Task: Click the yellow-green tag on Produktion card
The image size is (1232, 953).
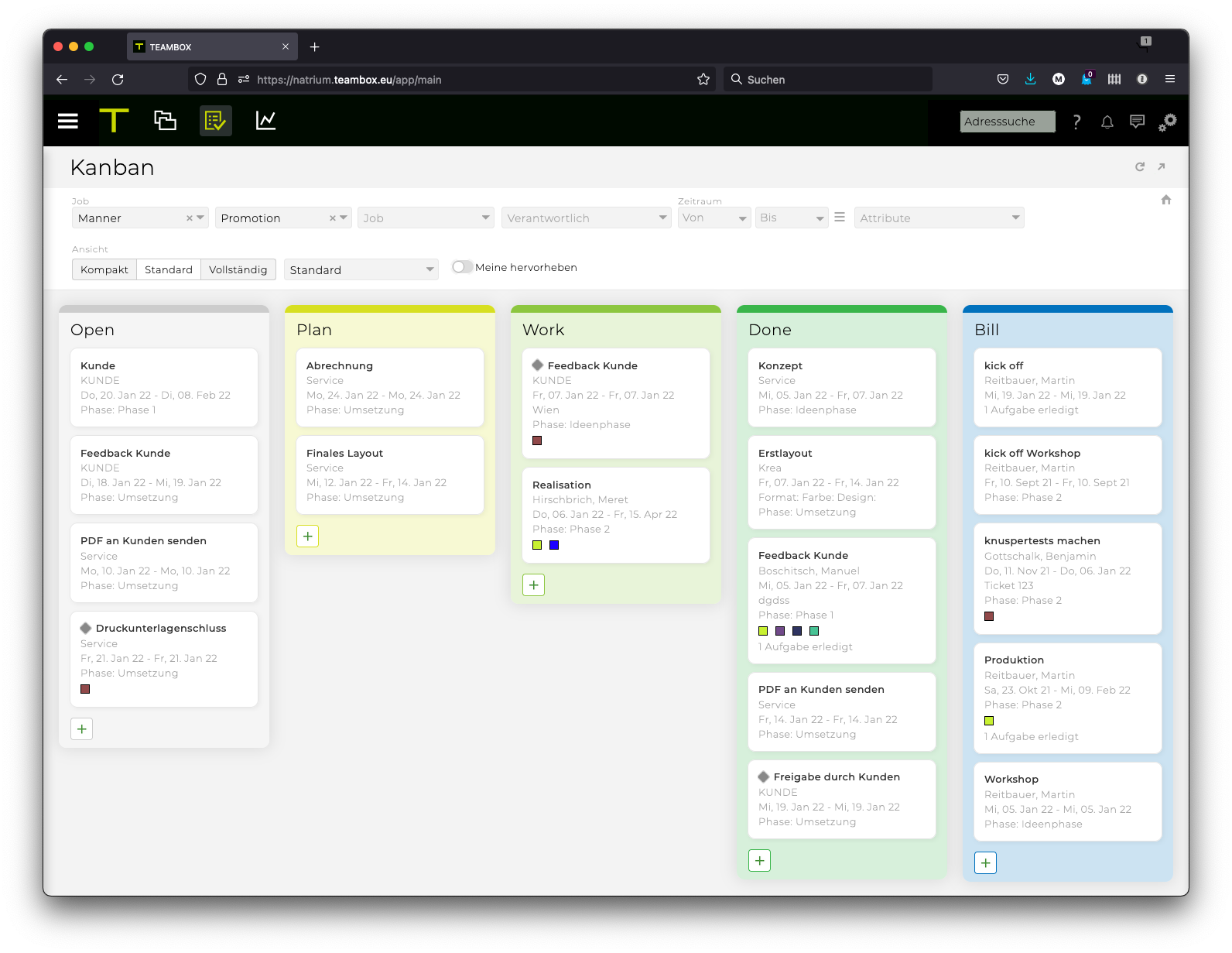Action: [989, 721]
